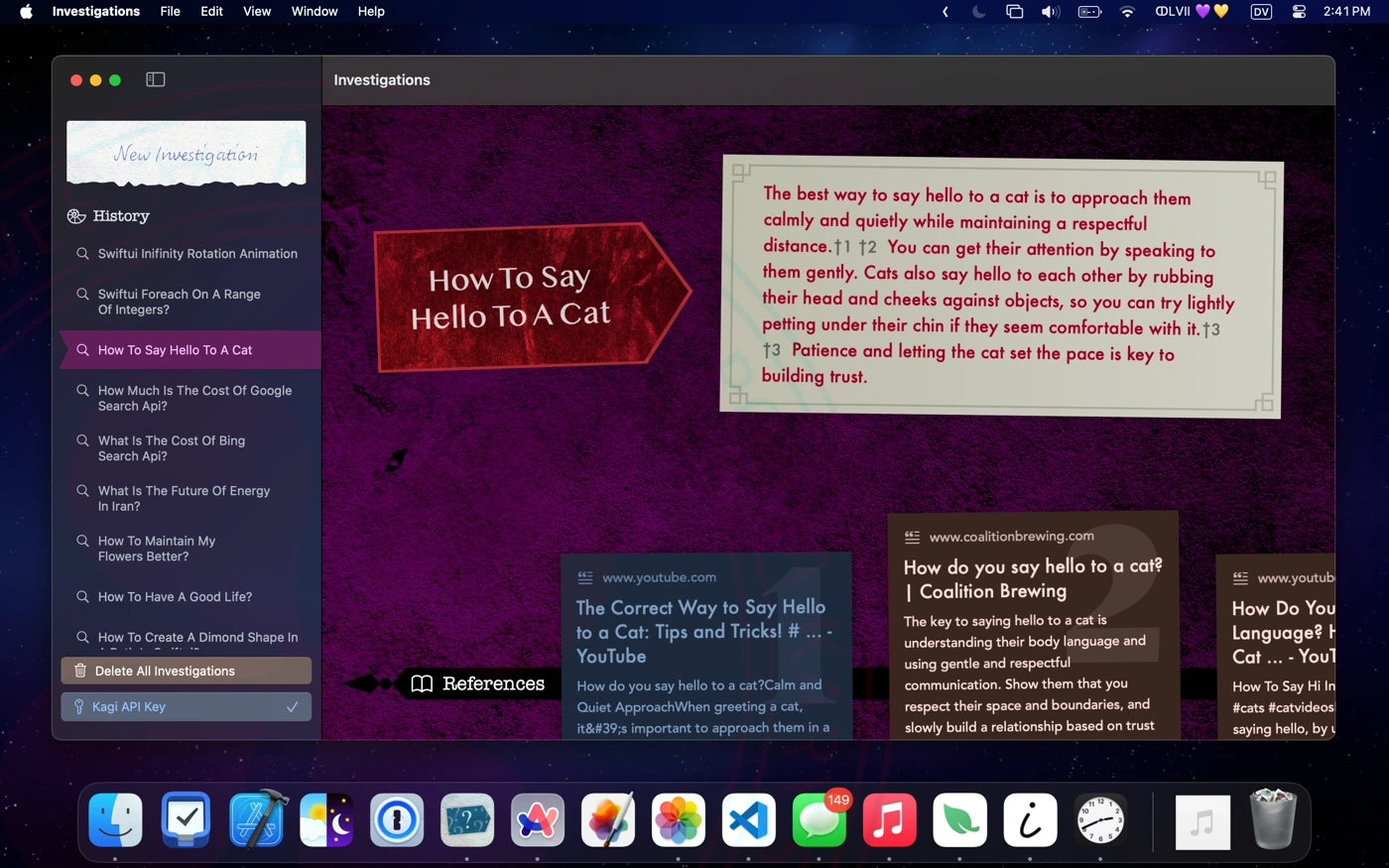Open Visual Studio Code from the dock
This screenshot has height=868, width=1389.
click(x=748, y=820)
